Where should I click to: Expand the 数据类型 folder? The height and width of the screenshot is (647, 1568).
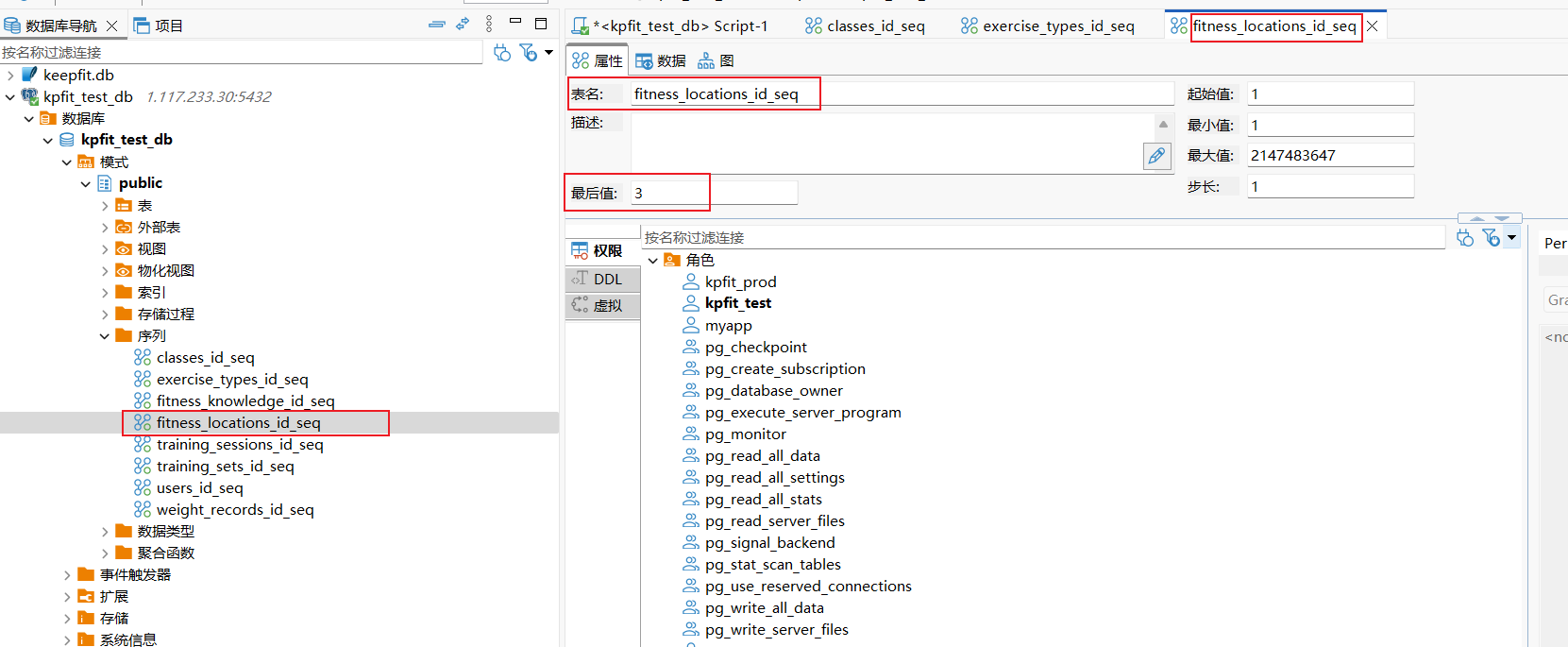(x=105, y=532)
